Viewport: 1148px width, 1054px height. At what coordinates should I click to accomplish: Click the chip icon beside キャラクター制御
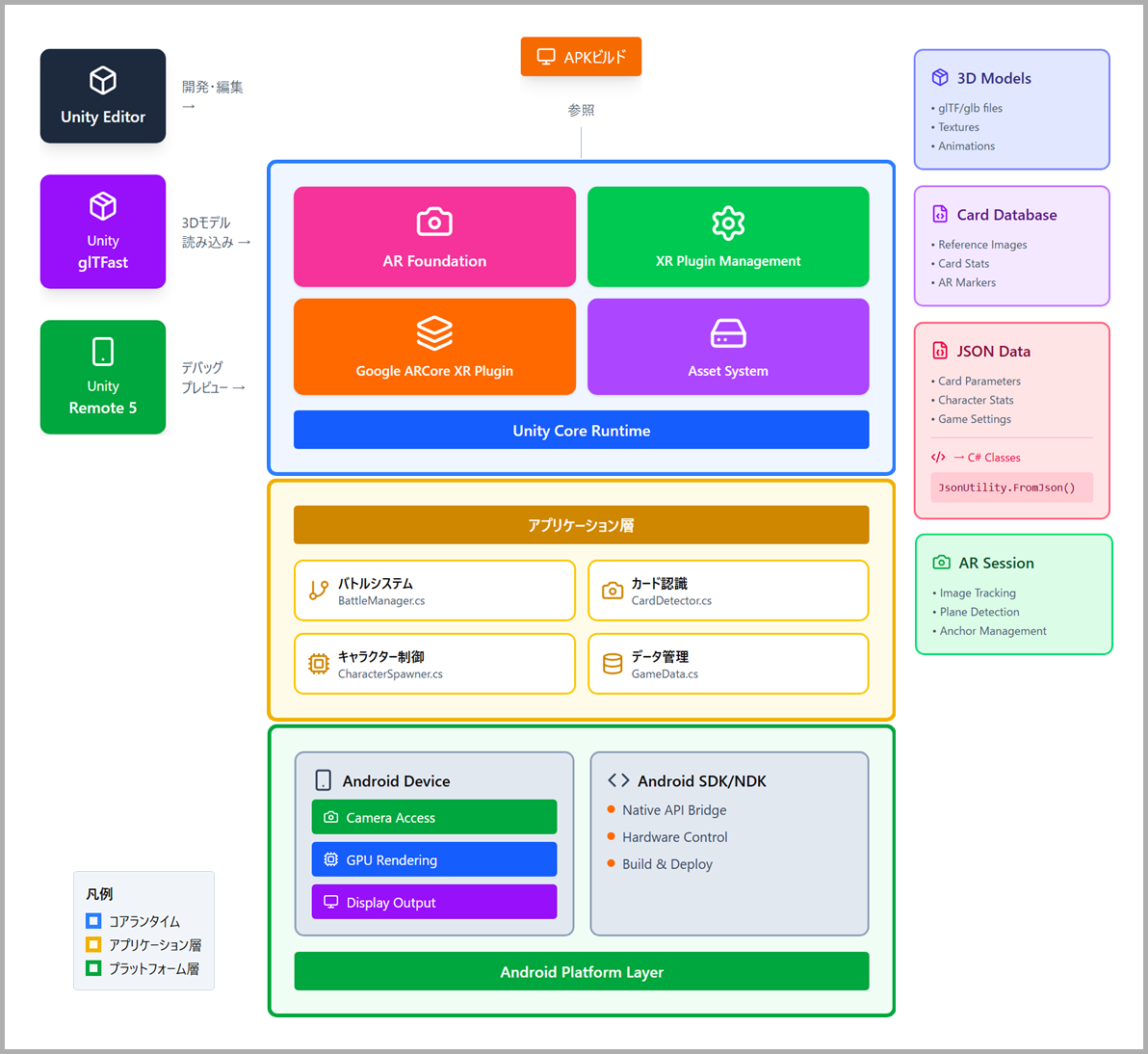pyautogui.click(x=319, y=664)
